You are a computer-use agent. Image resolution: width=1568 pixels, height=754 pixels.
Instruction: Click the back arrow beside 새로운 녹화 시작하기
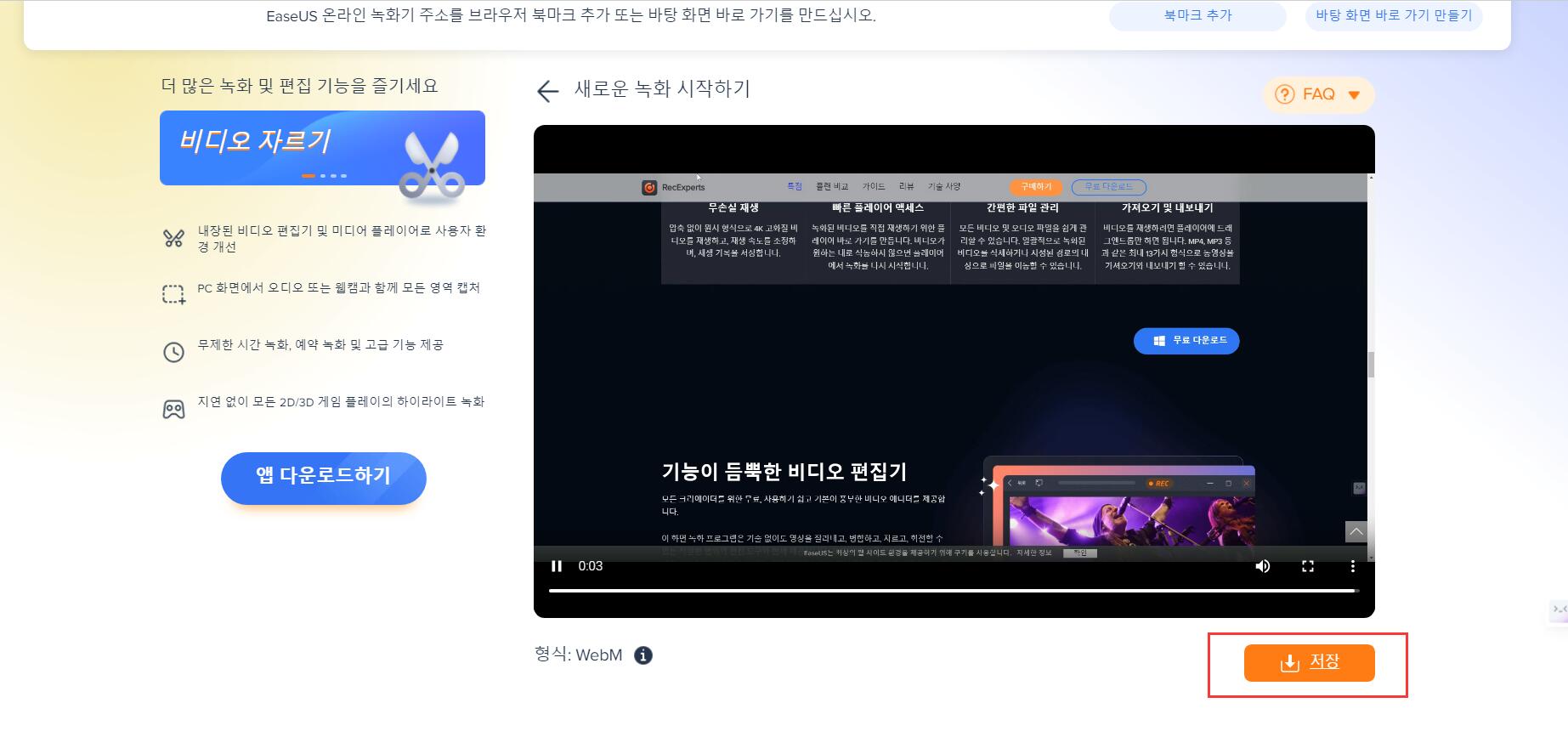point(548,92)
